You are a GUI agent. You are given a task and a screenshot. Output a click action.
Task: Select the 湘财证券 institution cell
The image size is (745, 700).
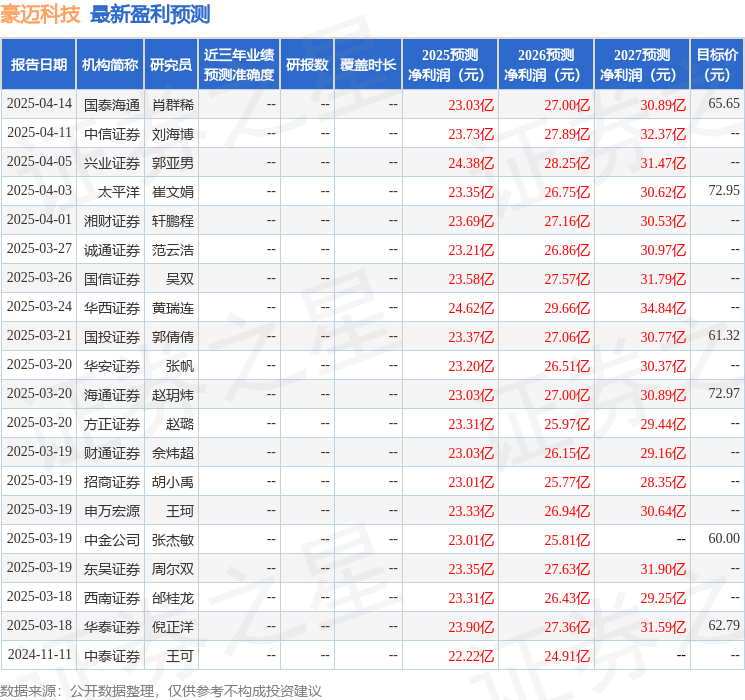point(112,221)
